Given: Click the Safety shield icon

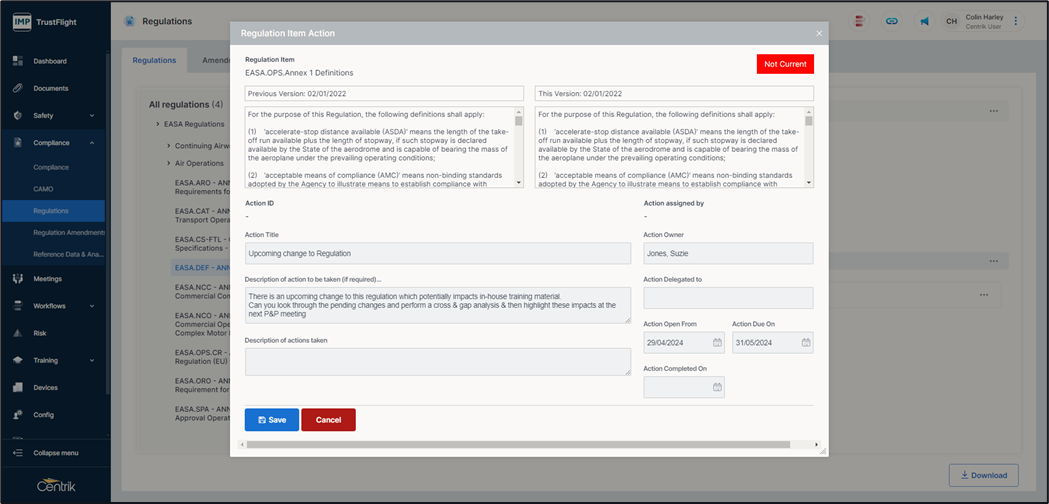Looking at the screenshot, I should click(18, 115).
